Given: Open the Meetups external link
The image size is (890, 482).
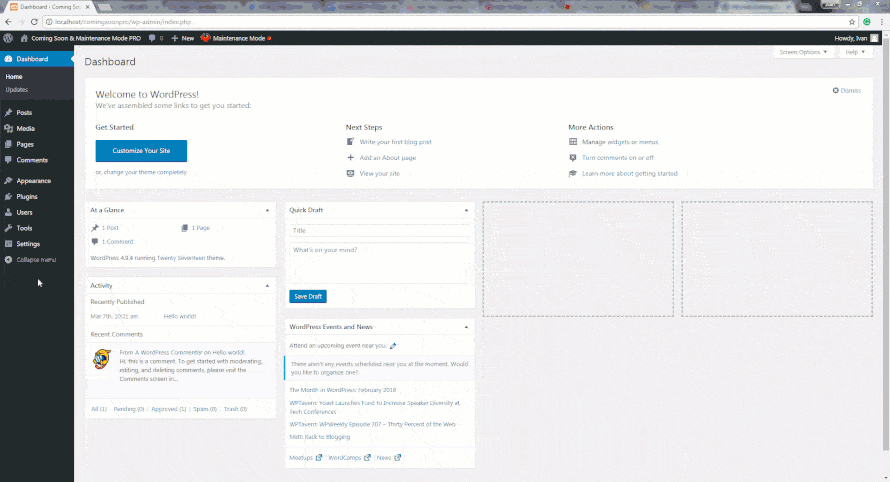Looking at the screenshot, I should point(305,458).
